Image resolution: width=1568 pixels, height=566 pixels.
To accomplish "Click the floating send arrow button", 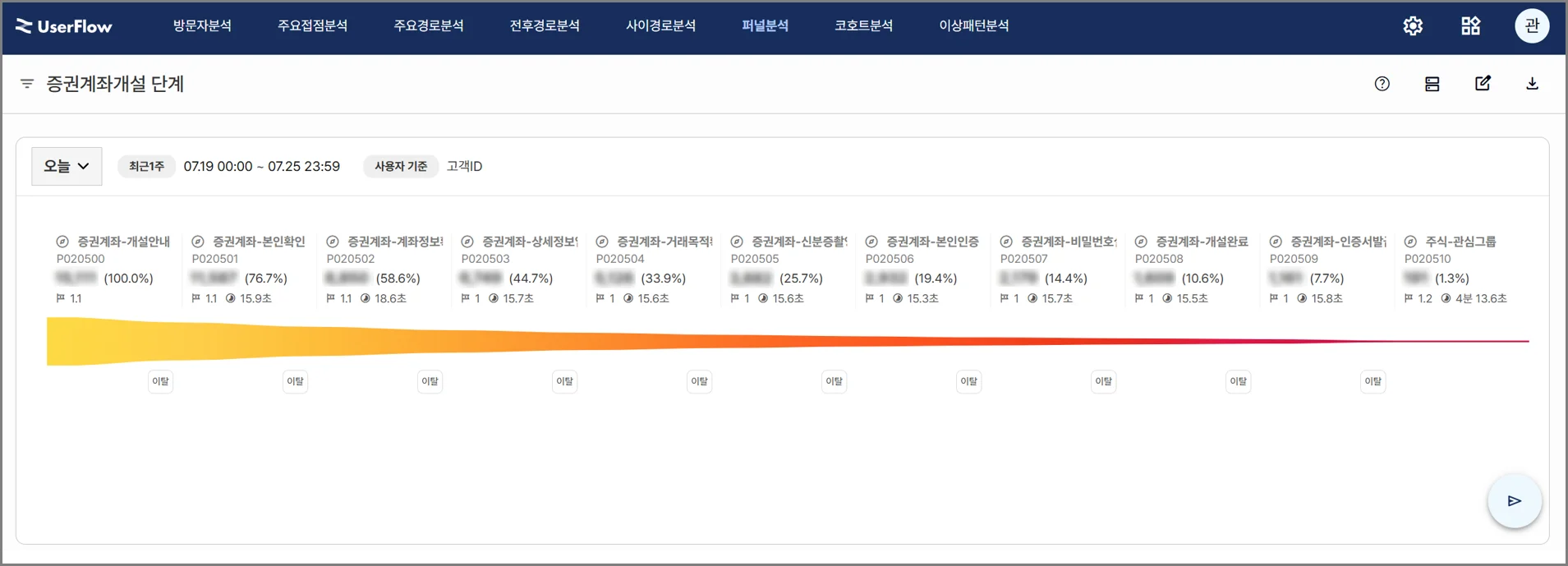I will click(x=1514, y=501).
